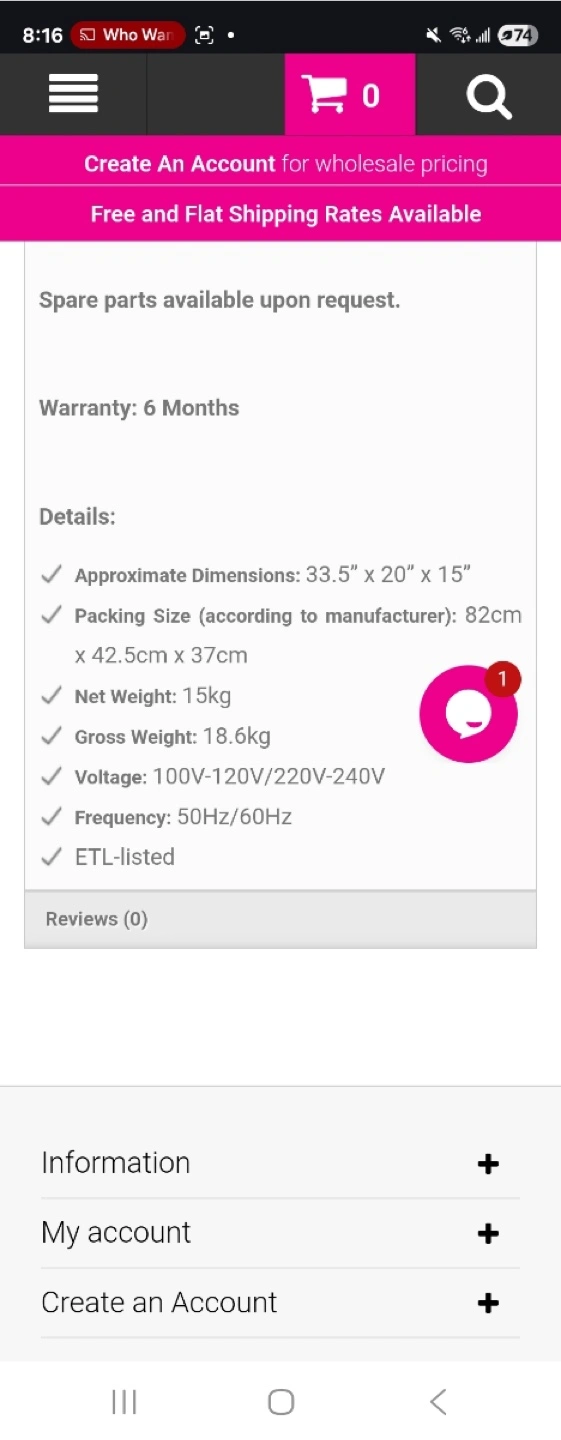Tap the Android home button
Screen dimensions: 561x1440
pos(281,1402)
